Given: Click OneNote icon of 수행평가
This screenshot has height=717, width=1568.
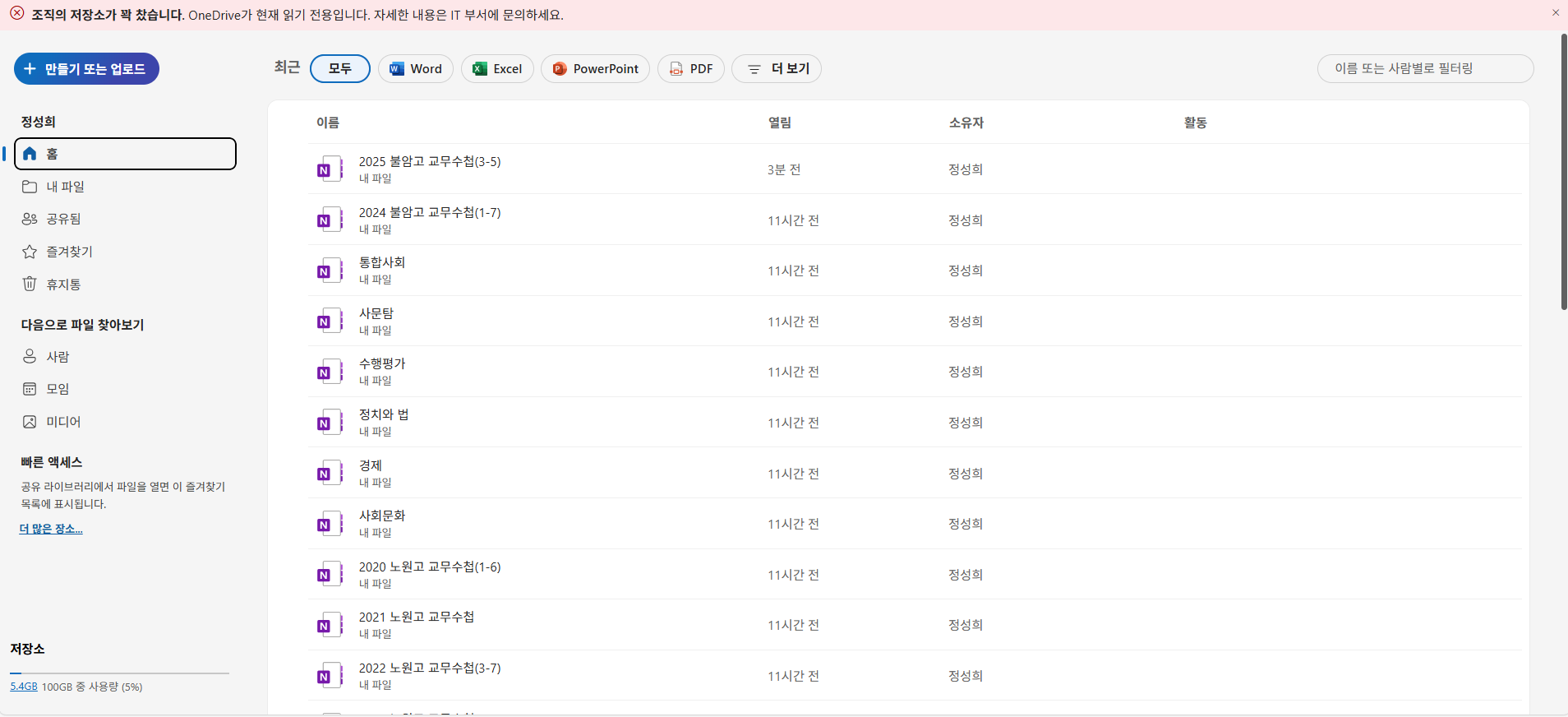Looking at the screenshot, I should (330, 372).
